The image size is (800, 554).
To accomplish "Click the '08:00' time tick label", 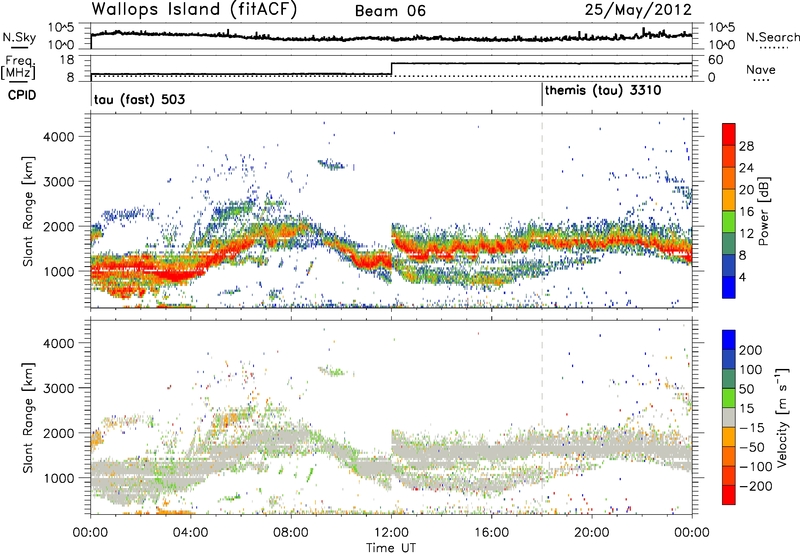I will click(291, 533).
